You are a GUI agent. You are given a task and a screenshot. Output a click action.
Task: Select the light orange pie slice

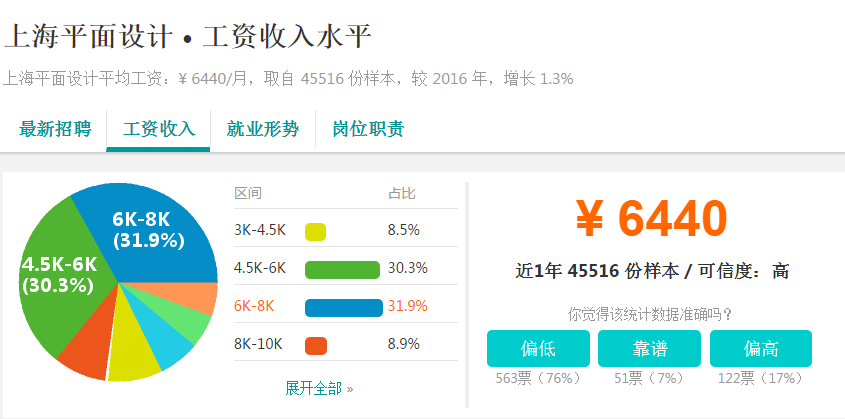click(194, 296)
